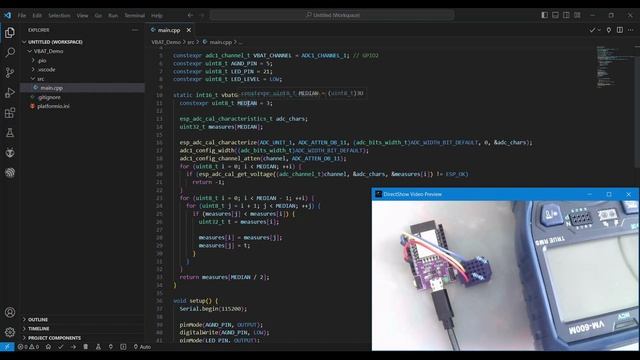The width and height of the screenshot is (640, 360).
Task: Click the remote indicator in status bar
Action: [x=7, y=347]
